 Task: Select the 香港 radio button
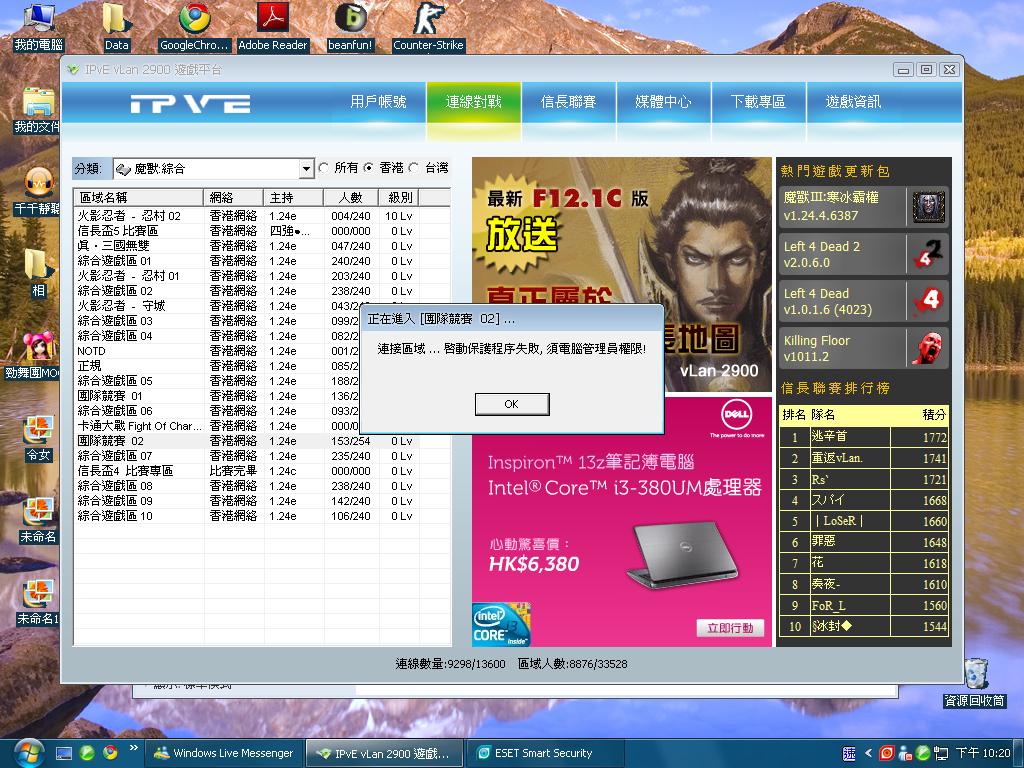368,168
